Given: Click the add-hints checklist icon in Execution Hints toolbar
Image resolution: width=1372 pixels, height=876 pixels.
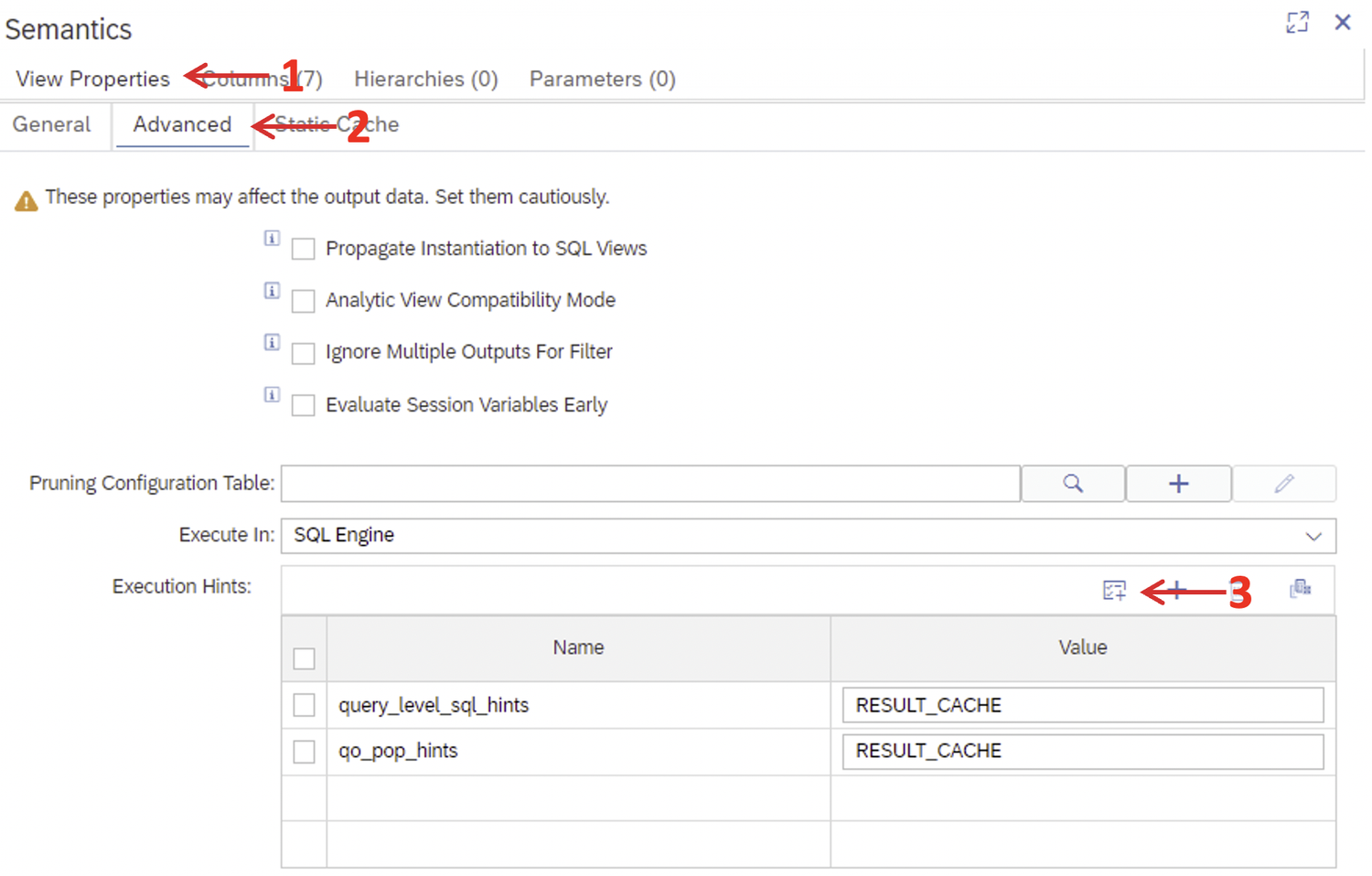Looking at the screenshot, I should (x=1114, y=590).
